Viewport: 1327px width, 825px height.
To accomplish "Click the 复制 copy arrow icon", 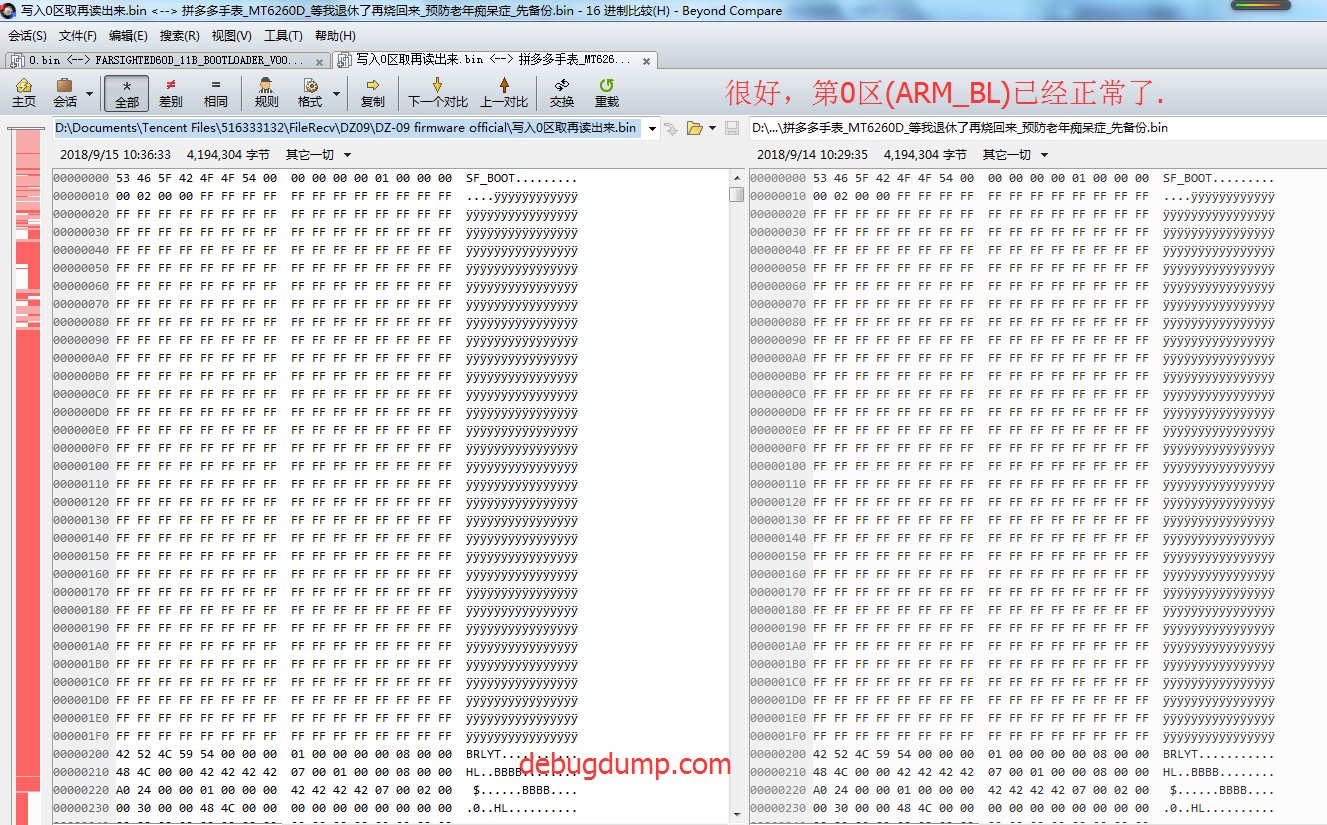I will click(x=372, y=93).
